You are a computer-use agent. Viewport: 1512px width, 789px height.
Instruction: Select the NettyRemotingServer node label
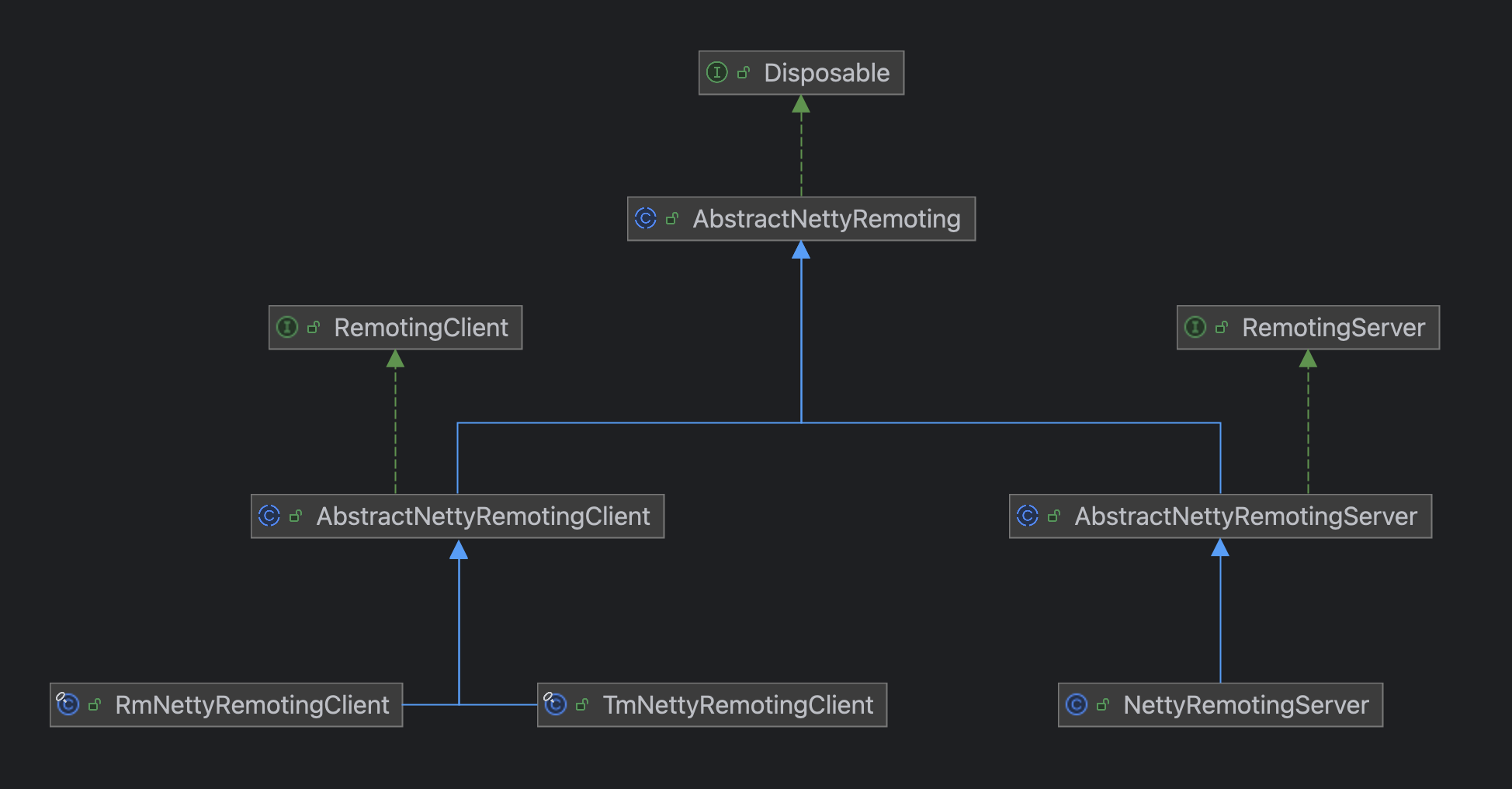(1246, 705)
